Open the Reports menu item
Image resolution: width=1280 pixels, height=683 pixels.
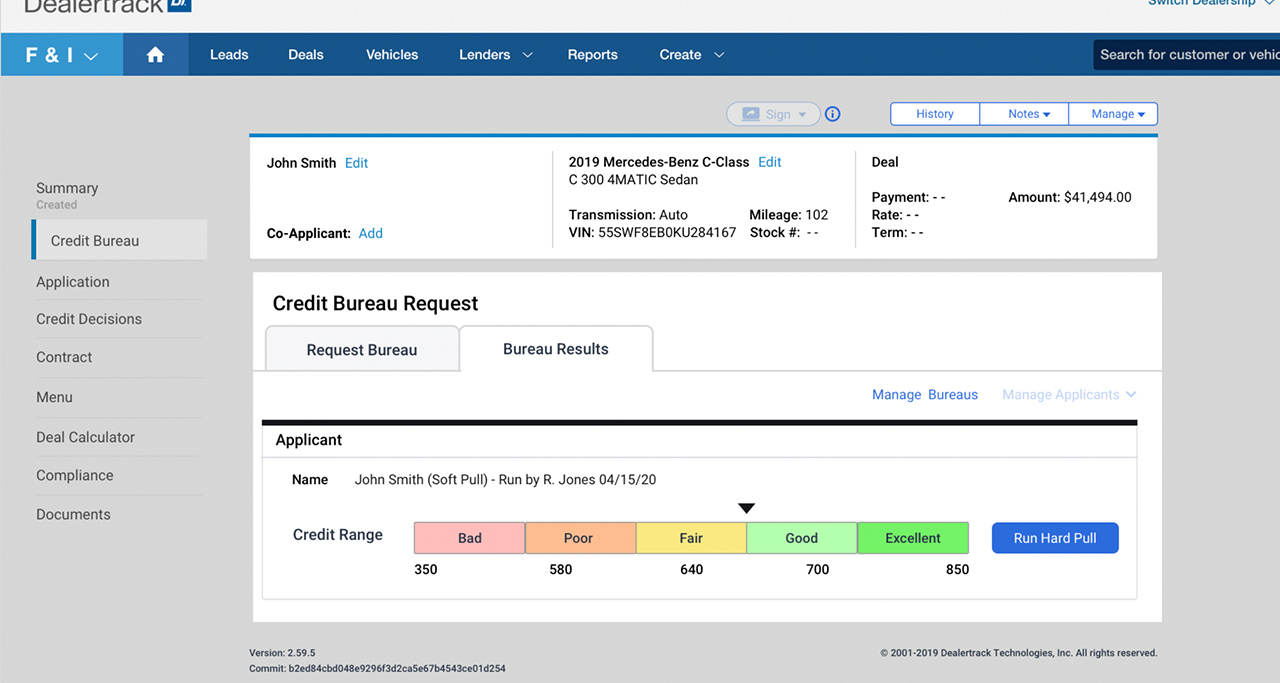592,55
